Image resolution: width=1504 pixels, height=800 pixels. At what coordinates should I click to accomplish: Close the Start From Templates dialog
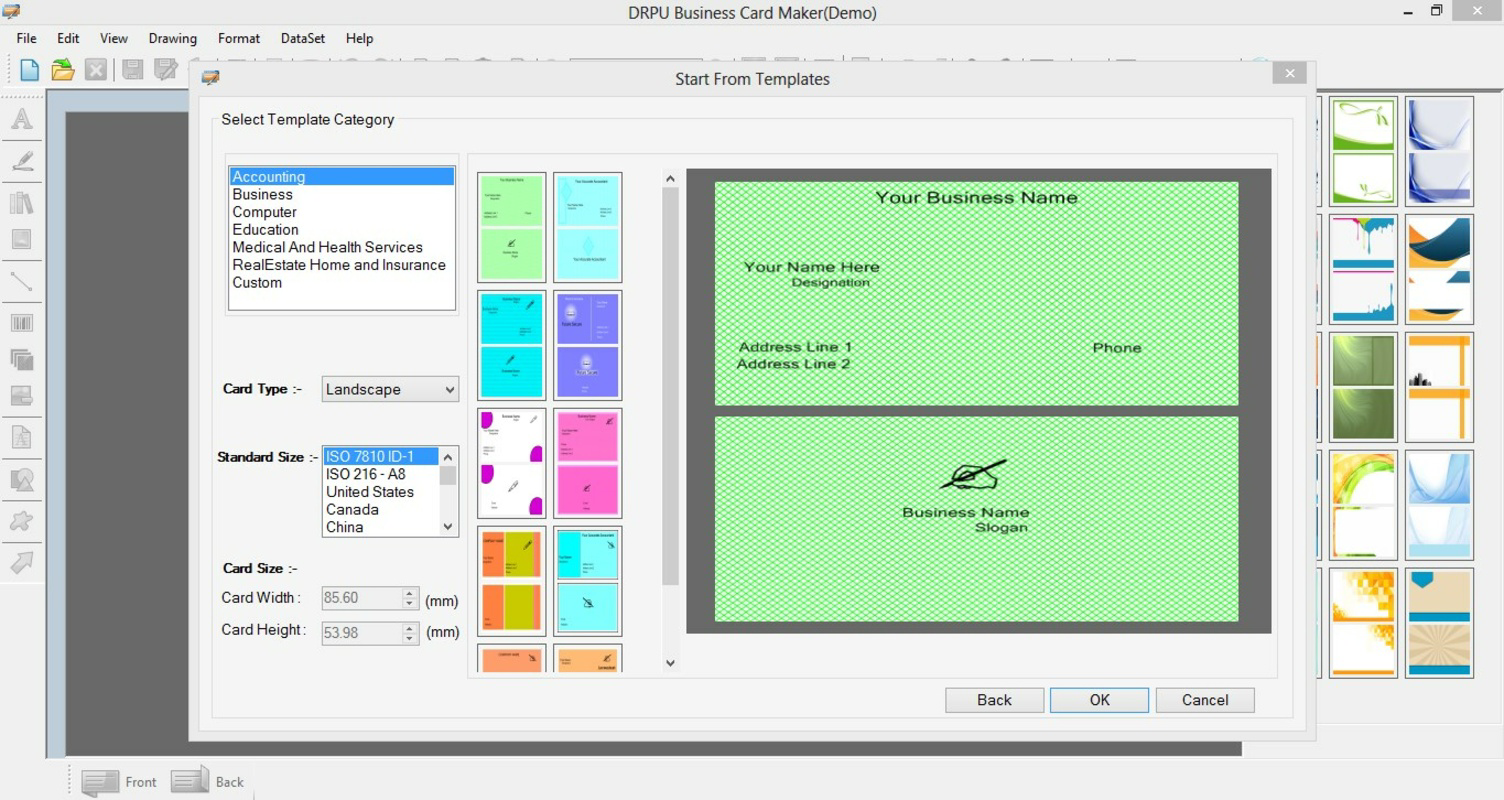(1289, 73)
